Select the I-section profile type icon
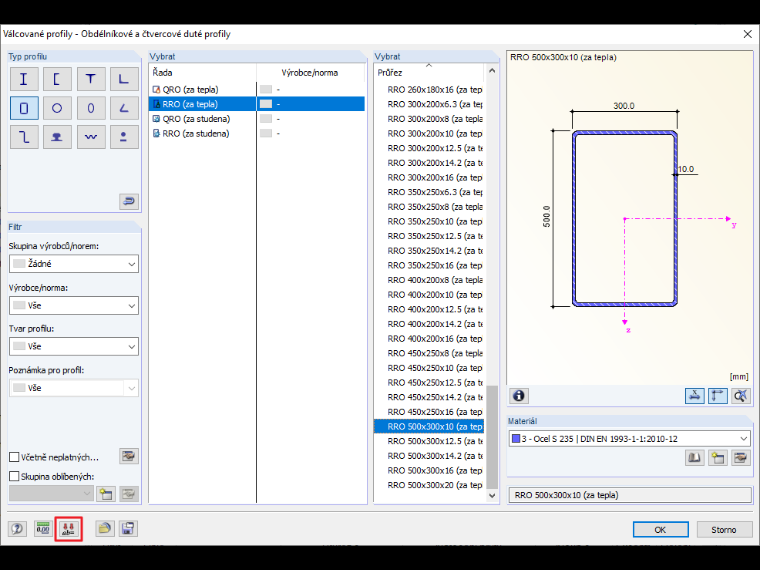The height and width of the screenshot is (570, 760). pos(24,79)
